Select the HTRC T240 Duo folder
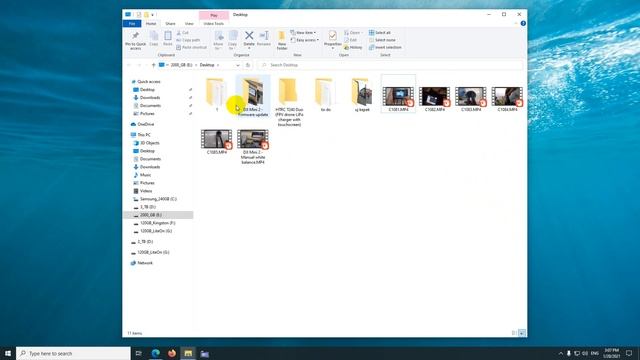This screenshot has height=360, width=640. pyautogui.click(x=289, y=102)
